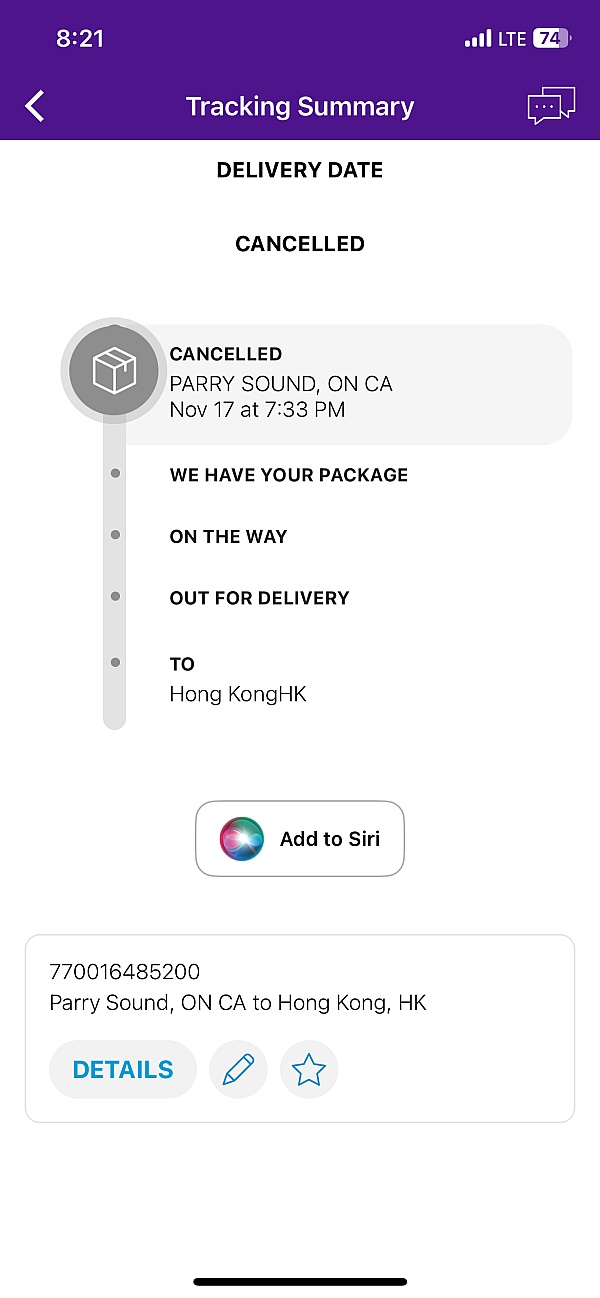Image resolution: width=600 pixels, height=1298 pixels.
Task: Tap the colorful Siri orb icon
Action: pyautogui.click(x=242, y=839)
